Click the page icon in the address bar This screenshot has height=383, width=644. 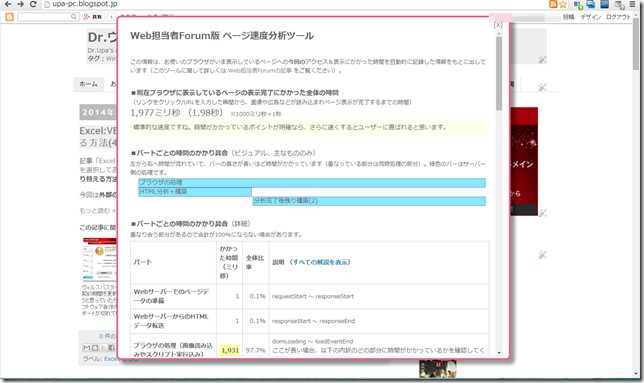(x=47, y=4)
